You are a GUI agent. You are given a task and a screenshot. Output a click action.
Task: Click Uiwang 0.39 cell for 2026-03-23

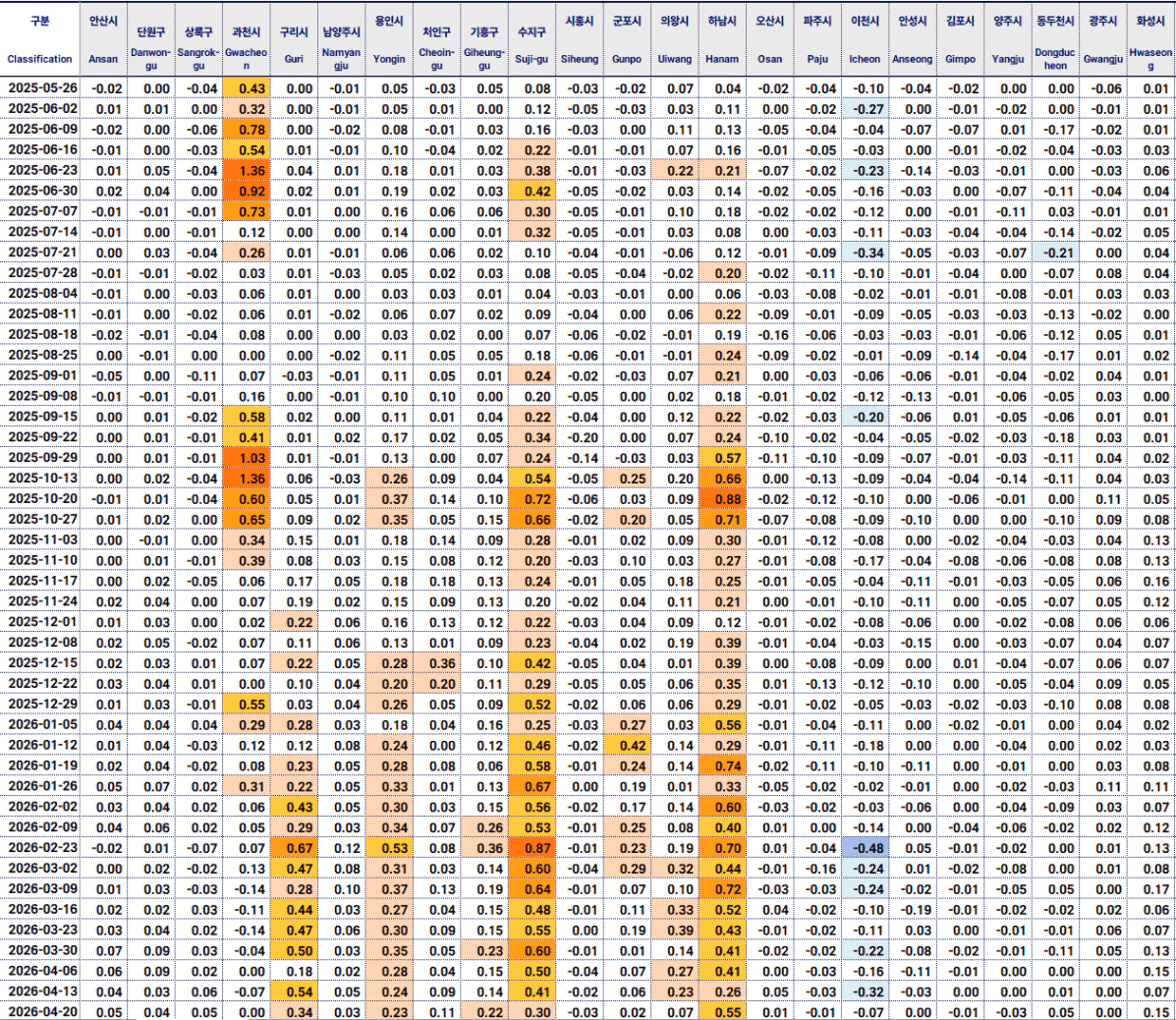[x=675, y=930]
